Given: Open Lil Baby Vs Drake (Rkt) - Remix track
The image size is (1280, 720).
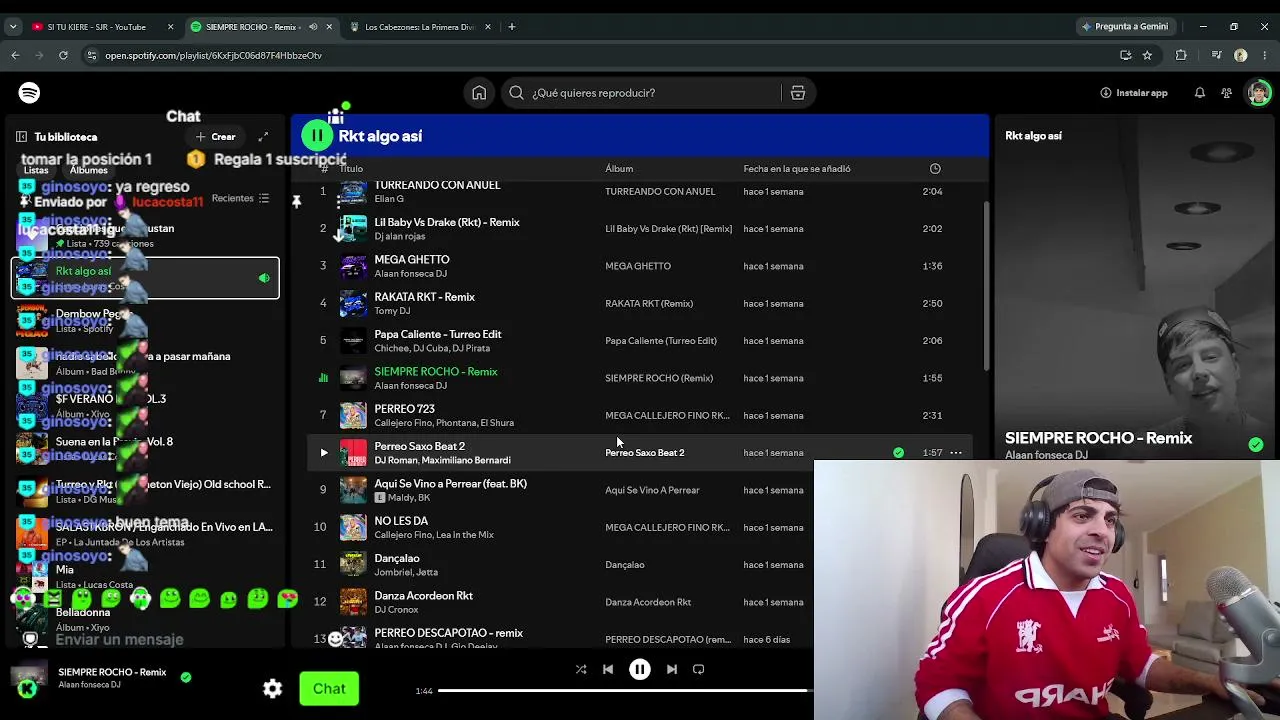Looking at the screenshot, I should (x=447, y=222).
